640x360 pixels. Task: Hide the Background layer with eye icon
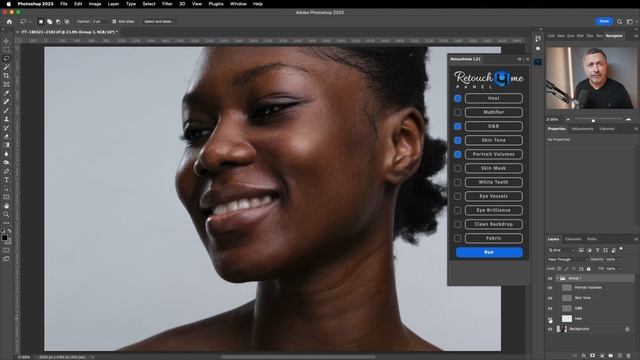click(550, 329)
